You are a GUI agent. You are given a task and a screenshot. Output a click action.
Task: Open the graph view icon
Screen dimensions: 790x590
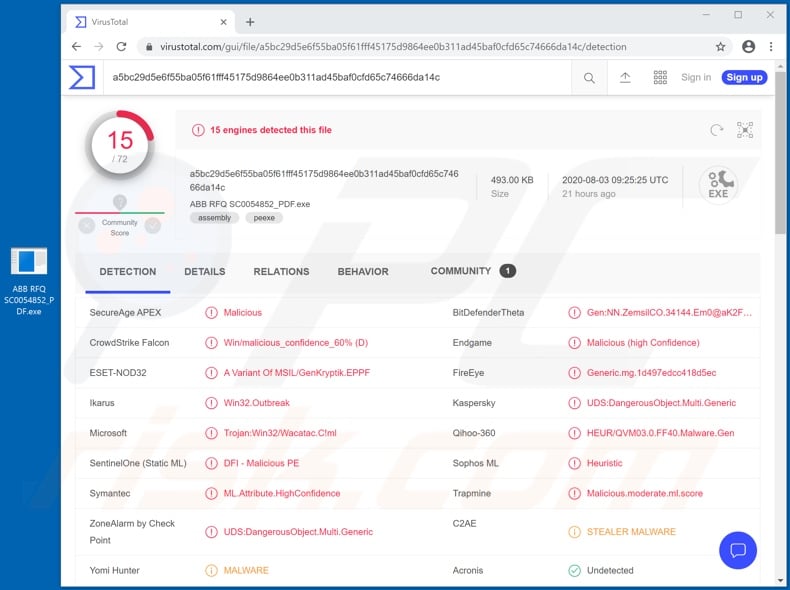coord(745,130)
